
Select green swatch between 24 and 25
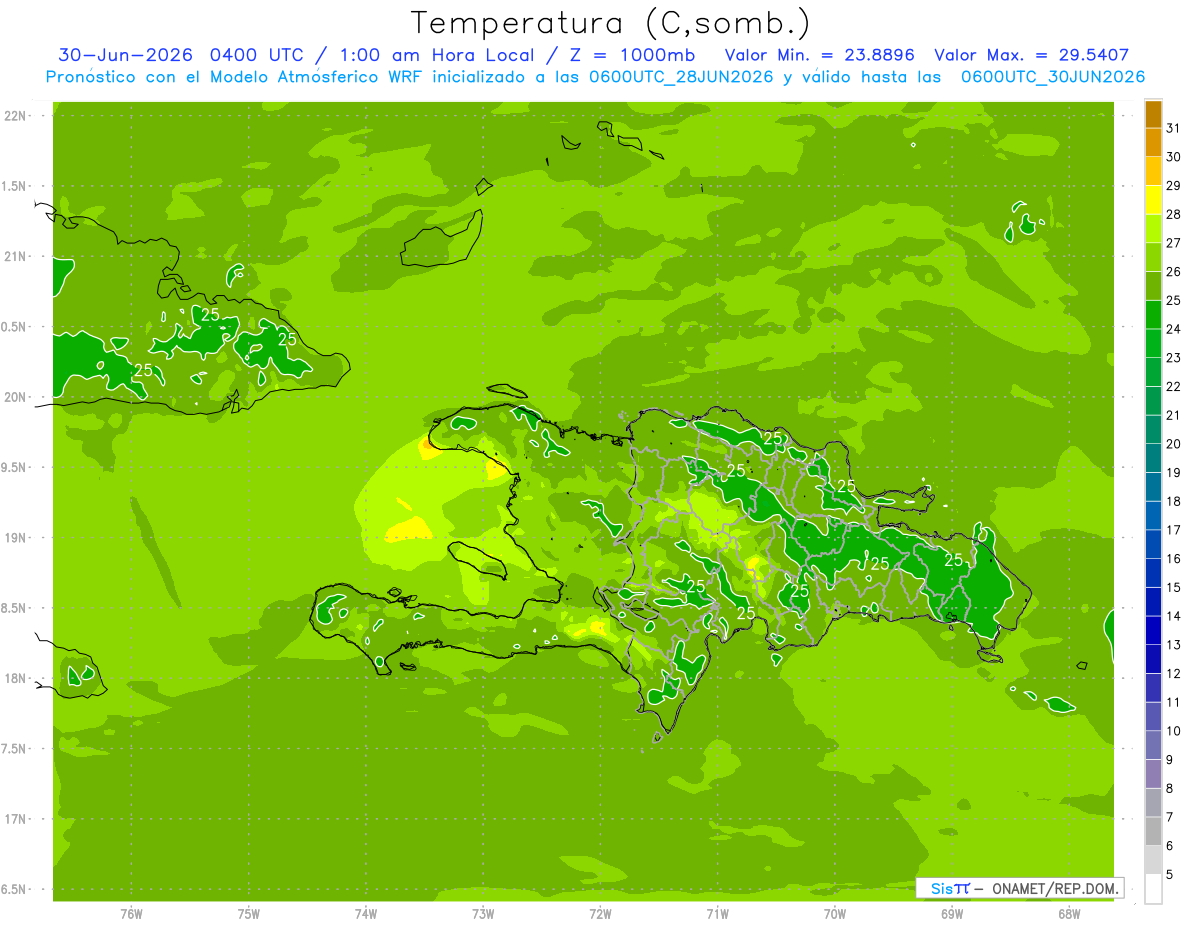[x=1153, y=314]
